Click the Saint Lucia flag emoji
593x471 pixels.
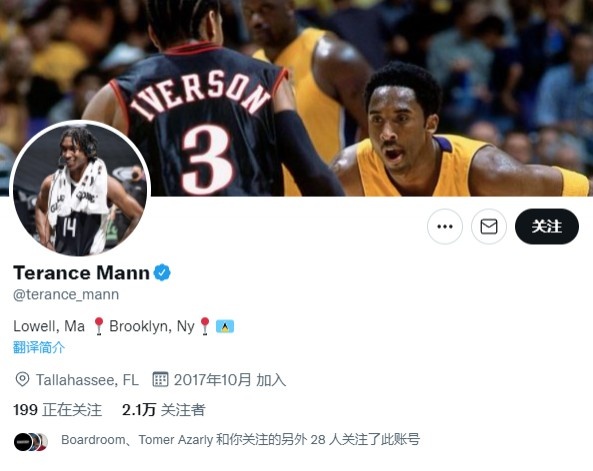point(225,326)
